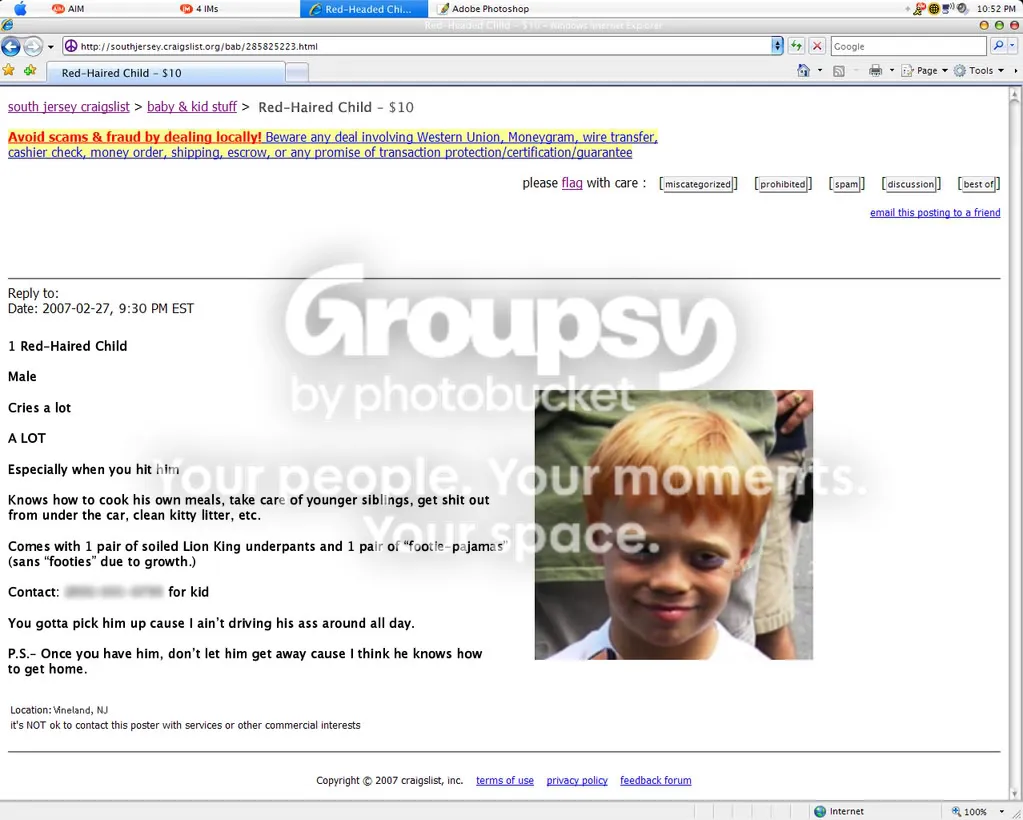Click the green Refresh arrows icon
This screenshot has width=1023, height=820.
click(x=796, y=46)
